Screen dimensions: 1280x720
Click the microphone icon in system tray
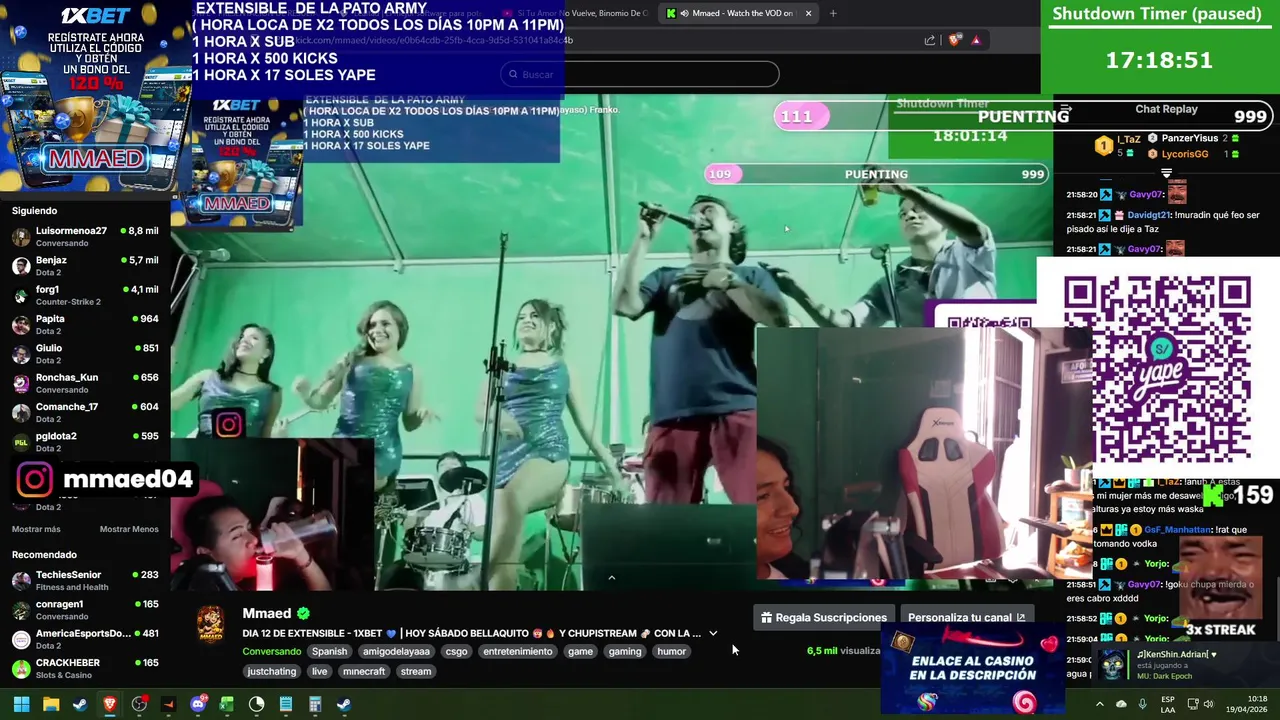(x=1142, y=704)
